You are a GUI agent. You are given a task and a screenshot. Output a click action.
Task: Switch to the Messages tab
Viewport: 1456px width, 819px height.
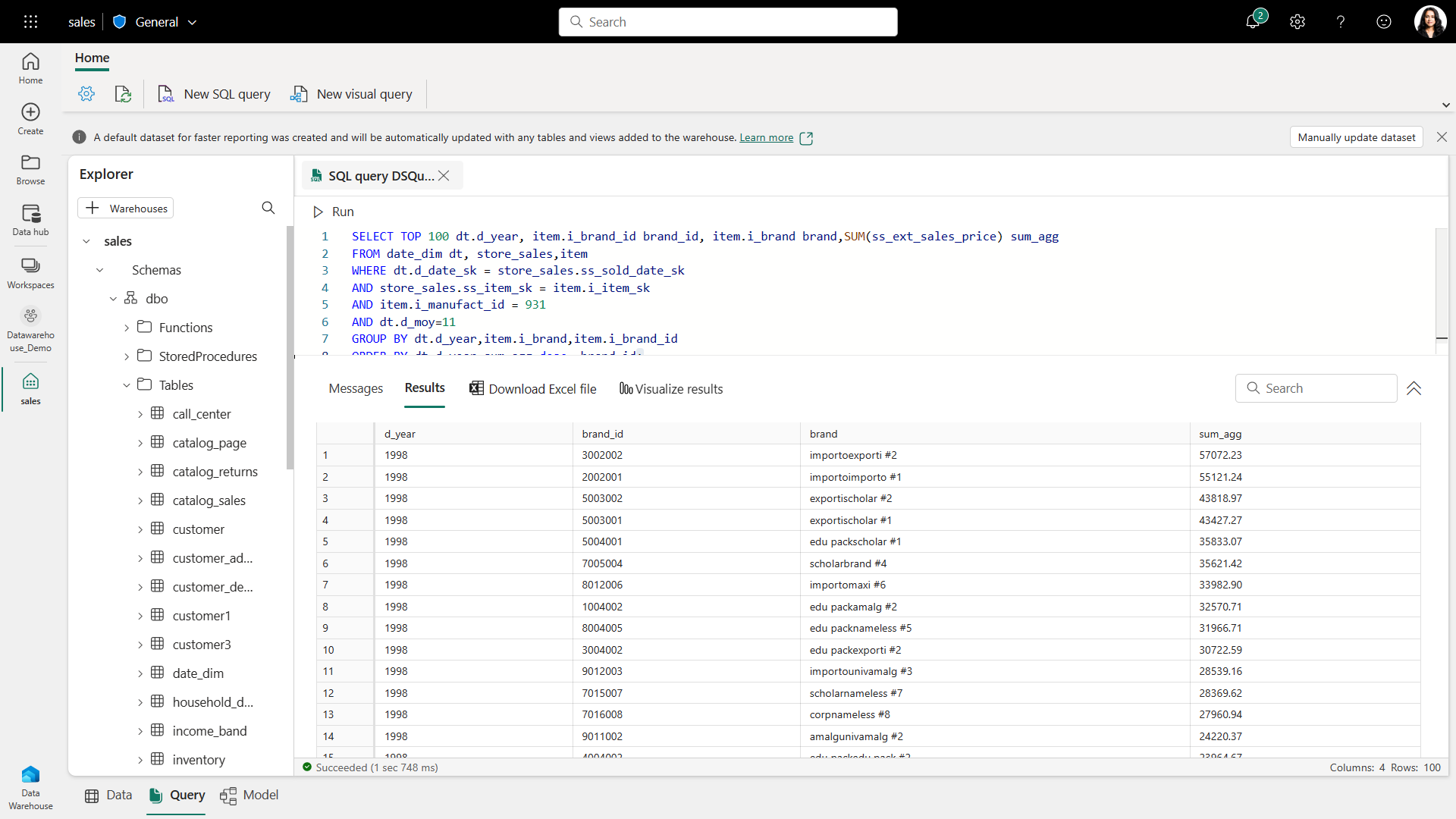tap(356, 388)
